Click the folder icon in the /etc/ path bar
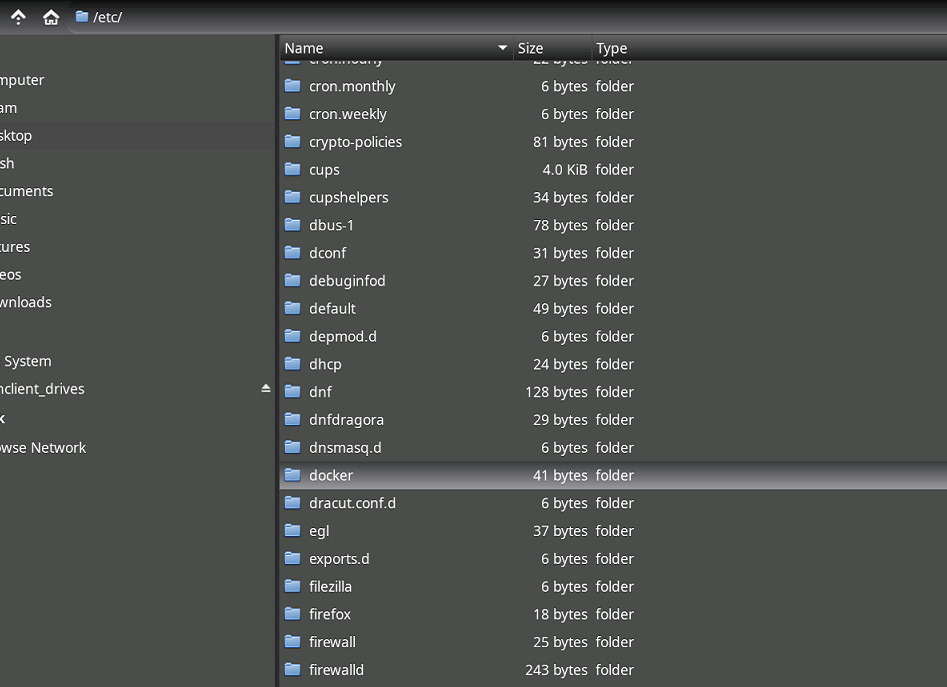The height and width of the screenshot is (687, 947). tap(82, 17)
